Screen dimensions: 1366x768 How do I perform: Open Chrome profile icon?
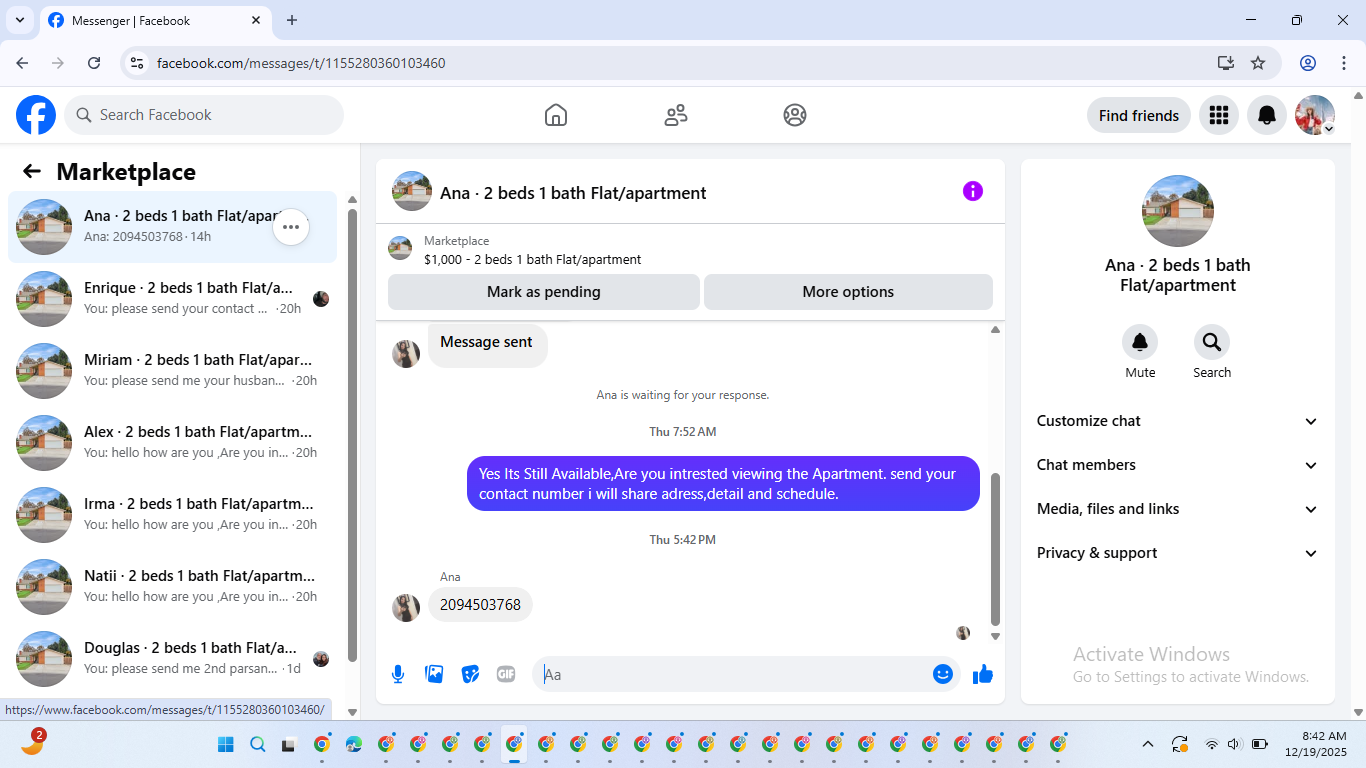[1308, 63]
